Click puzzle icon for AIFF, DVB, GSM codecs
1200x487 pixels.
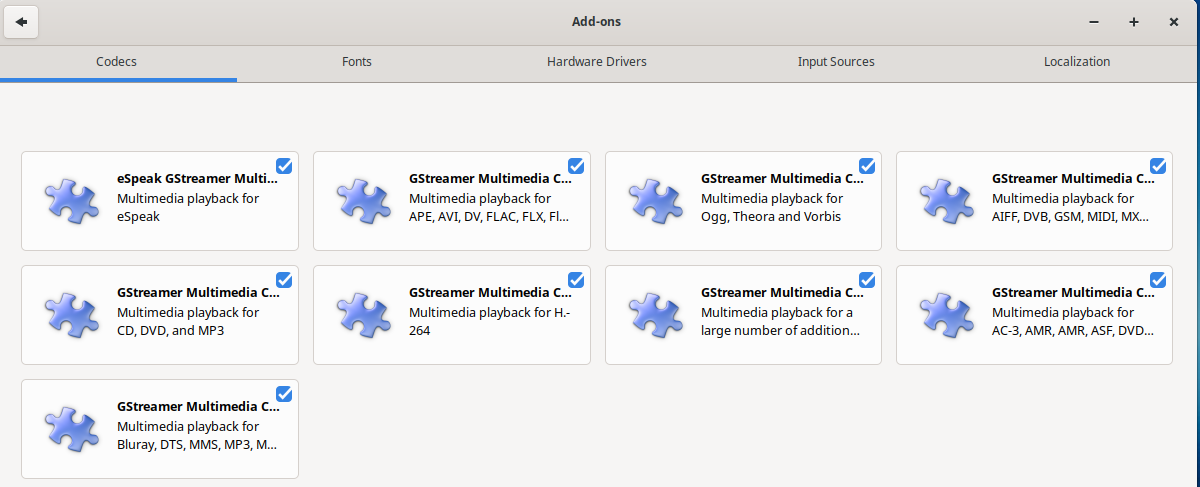pos(947,200)
